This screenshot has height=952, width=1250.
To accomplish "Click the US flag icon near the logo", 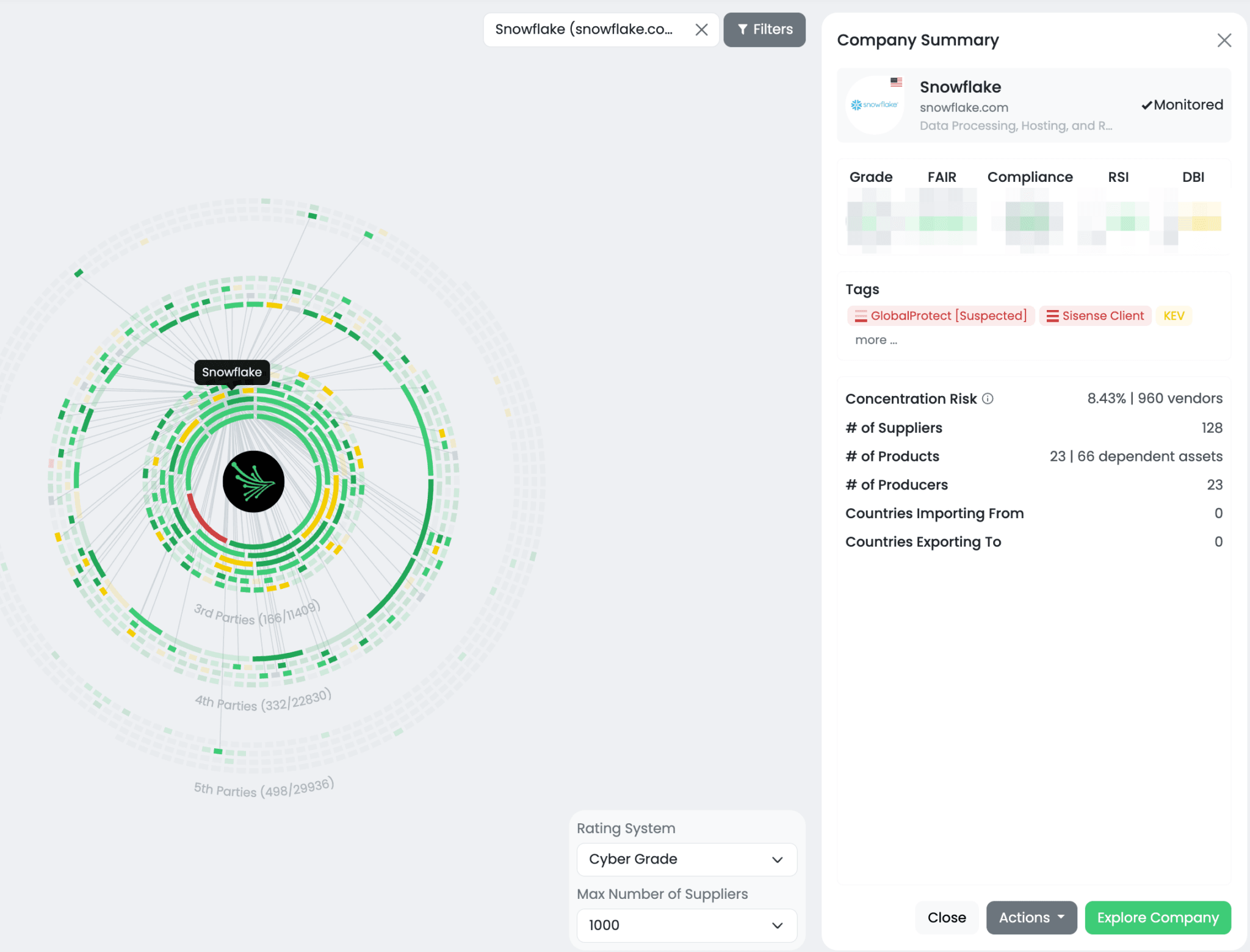I will (896, 82).
